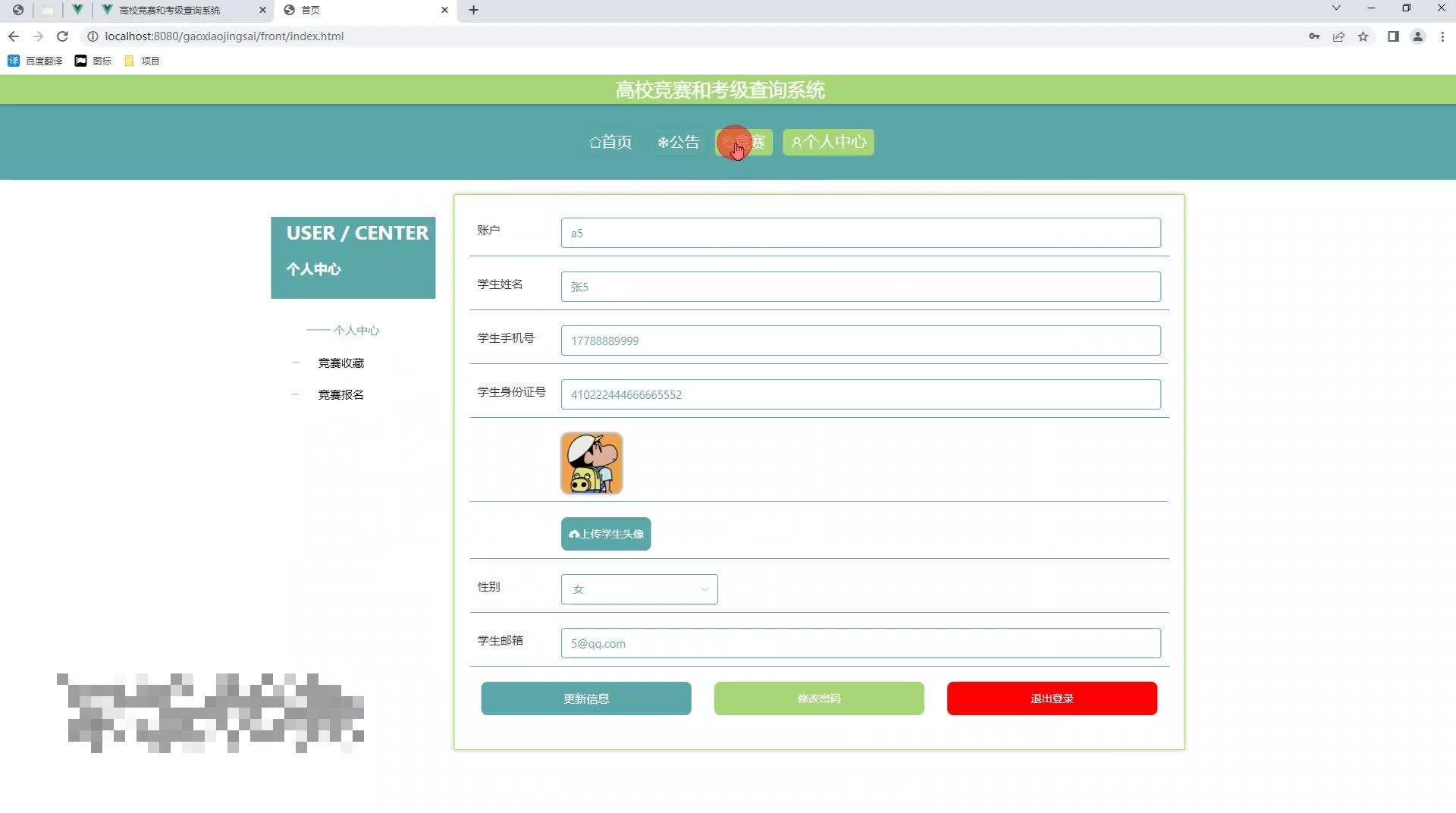This screenshot has height=813, width=1456.
Task: Click the 更新信息 update button
Action: coord(585,698)
